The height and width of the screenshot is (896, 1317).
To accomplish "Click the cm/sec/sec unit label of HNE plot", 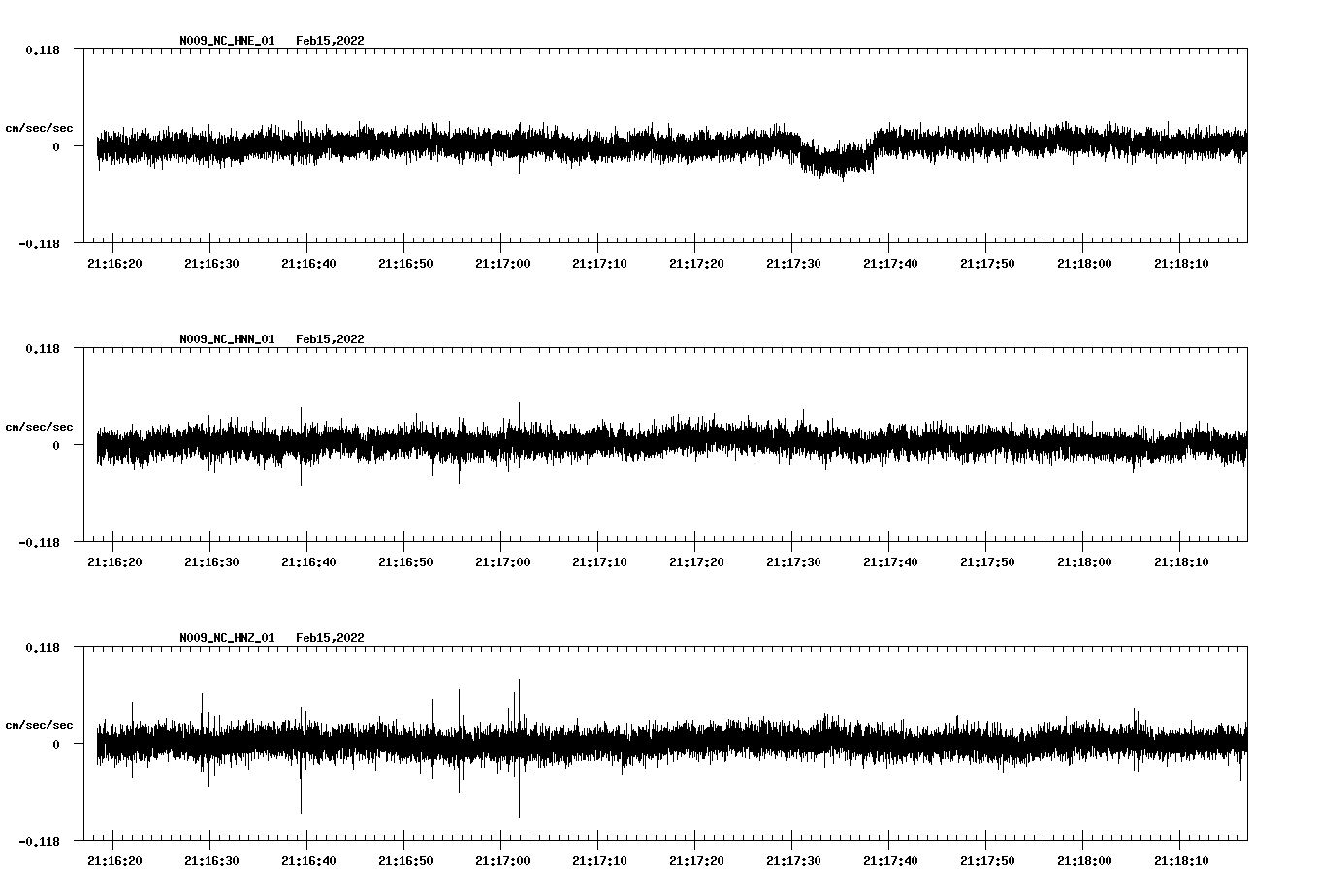I will (x=39, y=128).
